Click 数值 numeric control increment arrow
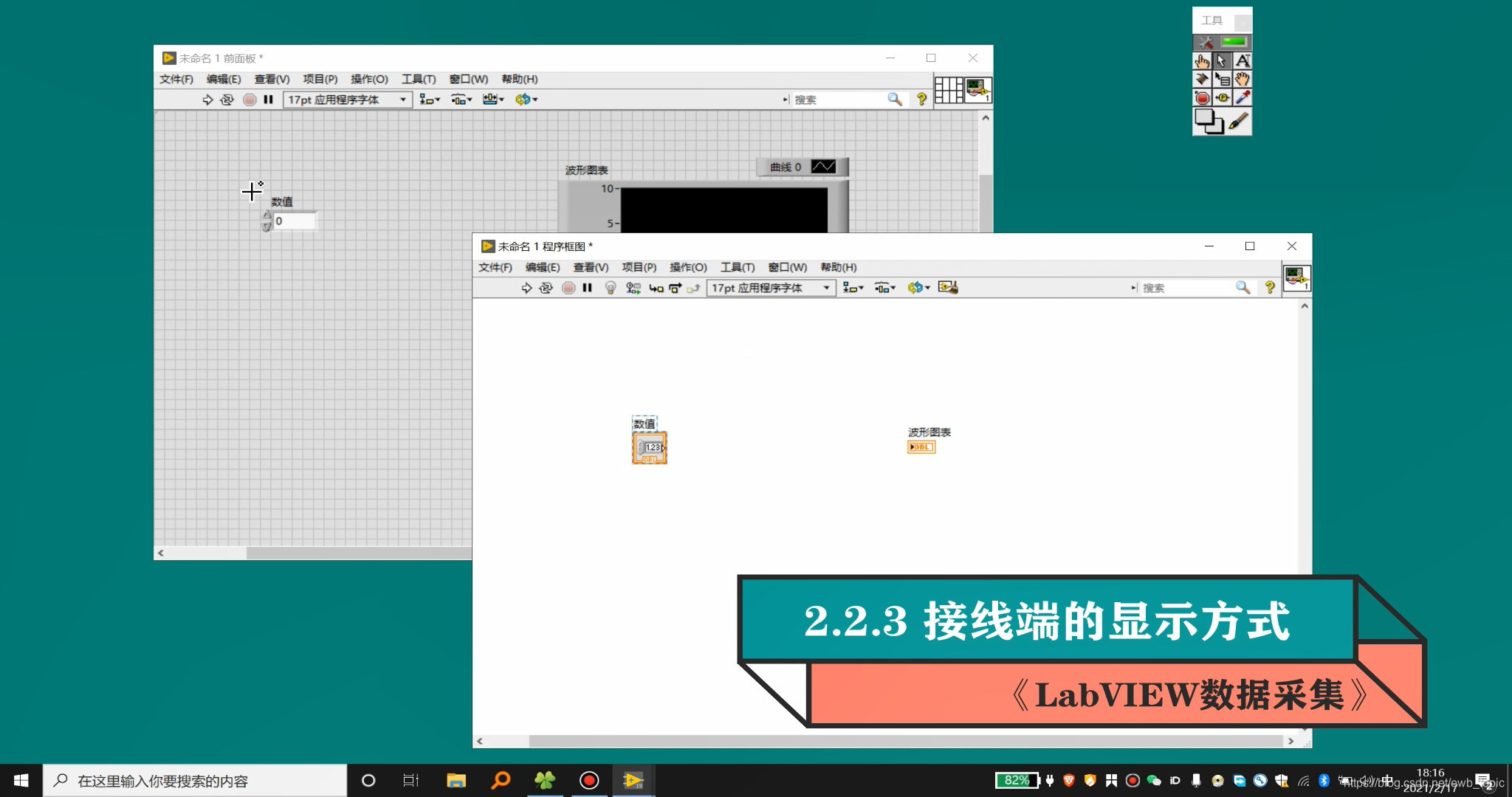The width and height of the screenshot is (1512, 797). click(267, 216)
